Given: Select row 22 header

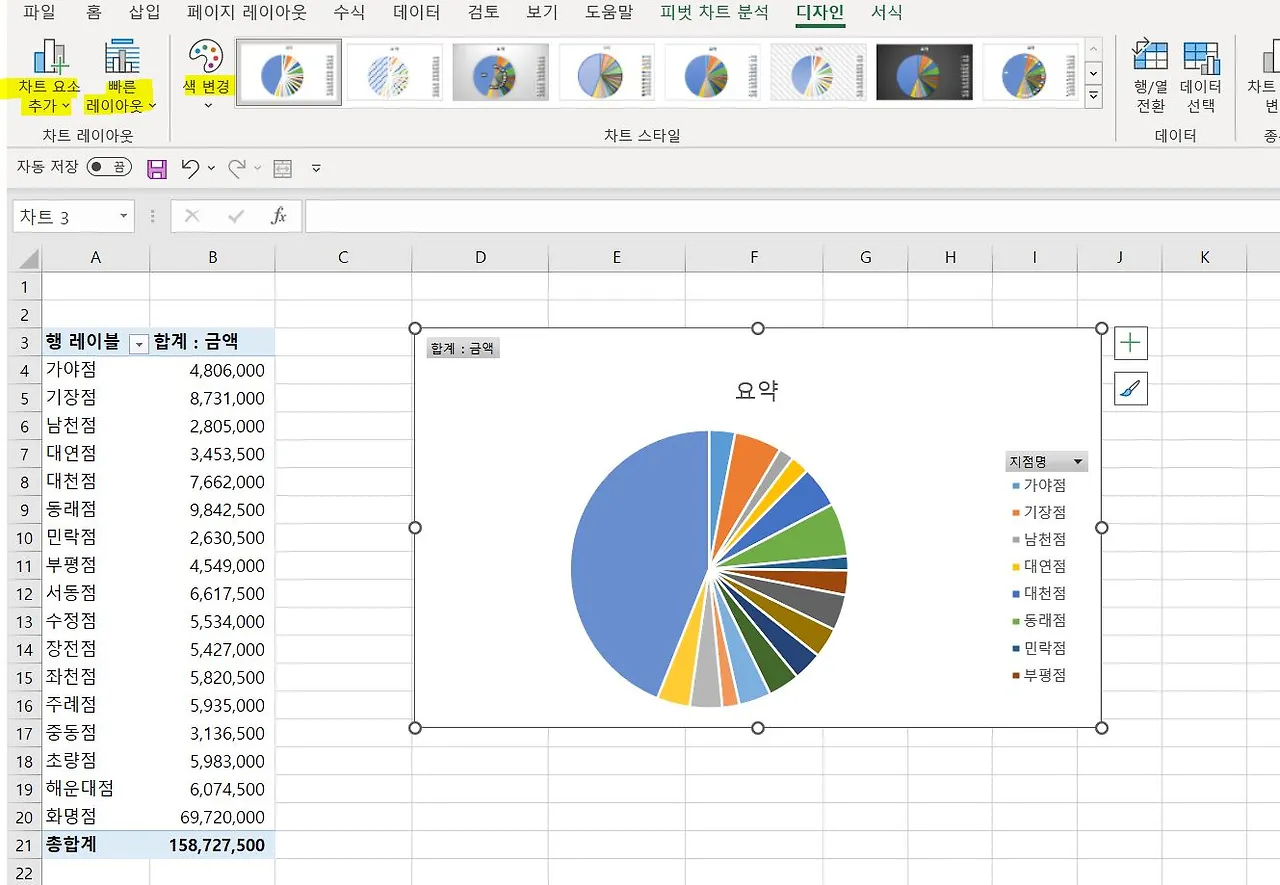Looking at the screenshot, I should coord(24,873).
